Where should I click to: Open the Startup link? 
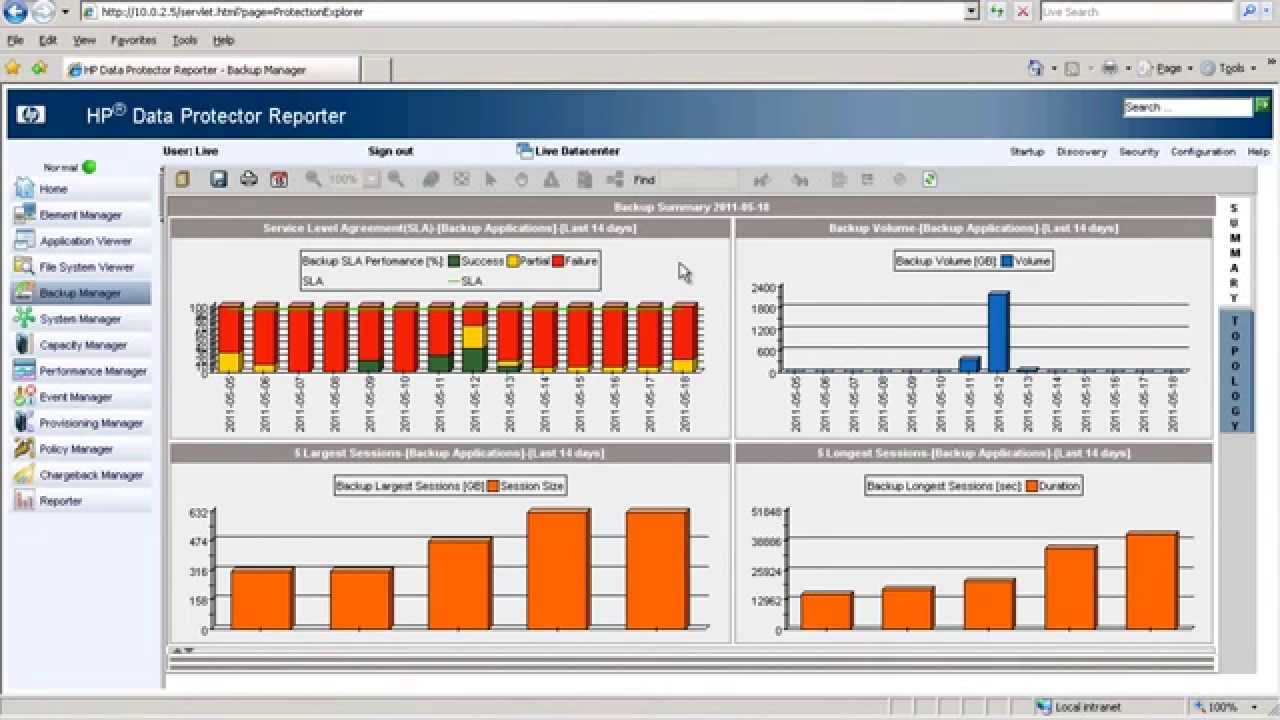(x=1027, y=152)
